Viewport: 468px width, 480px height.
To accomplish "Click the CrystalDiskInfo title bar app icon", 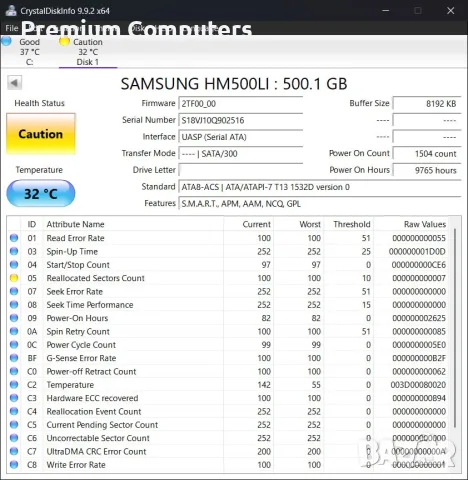I will click(11, 10).
